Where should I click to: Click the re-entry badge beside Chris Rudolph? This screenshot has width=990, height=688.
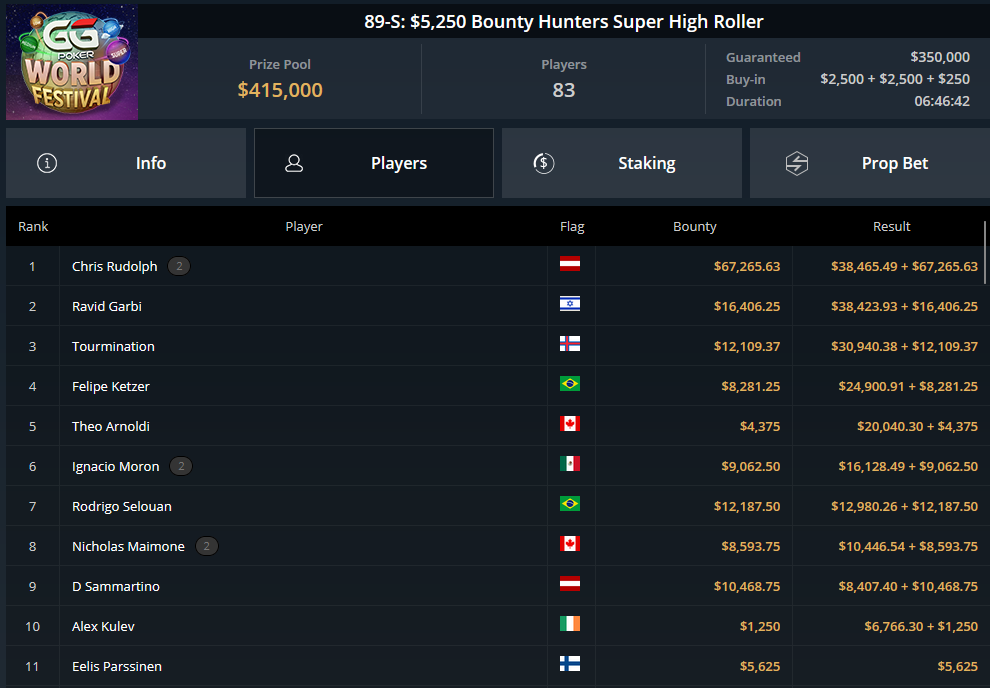[179, 266]
